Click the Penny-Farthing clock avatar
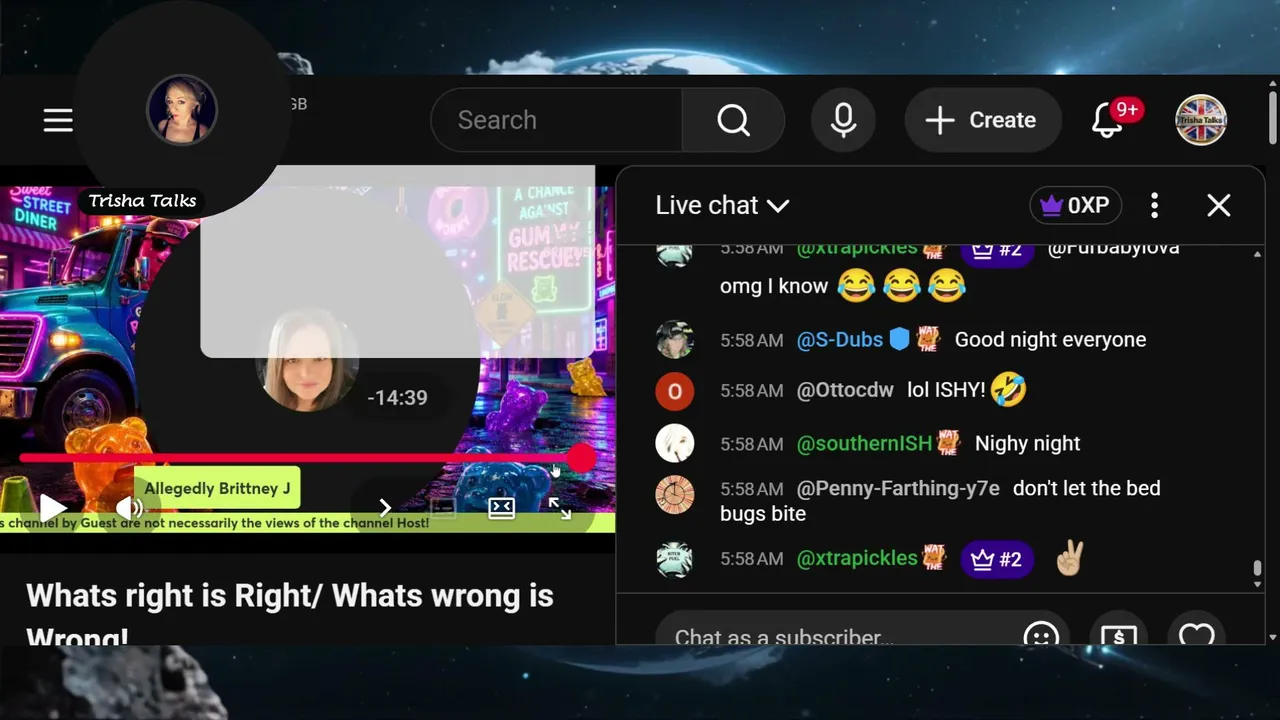 click(675, 495)
